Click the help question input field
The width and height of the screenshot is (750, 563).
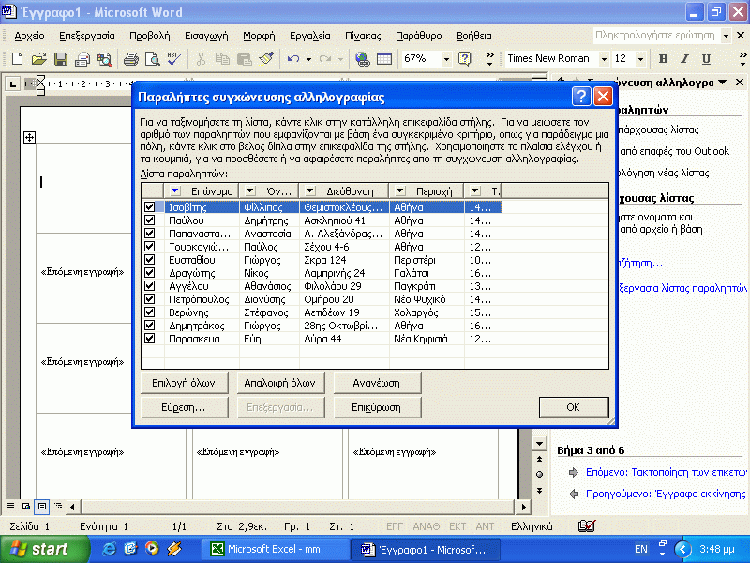click(x=655, y=35)
